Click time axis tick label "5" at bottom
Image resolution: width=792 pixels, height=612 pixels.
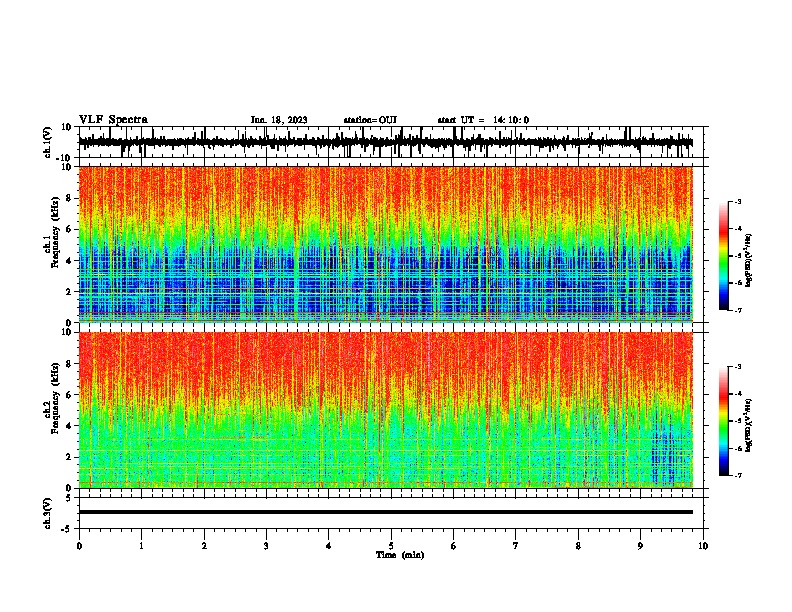(391, 546)
